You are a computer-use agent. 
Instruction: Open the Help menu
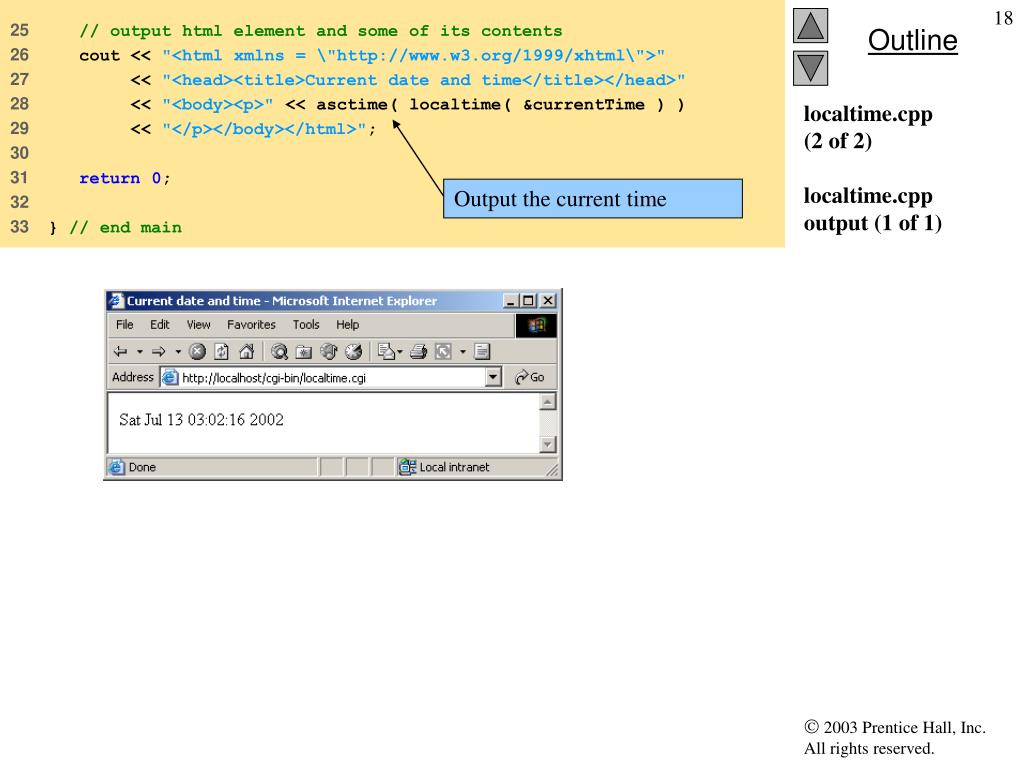(x=347, y=325)
